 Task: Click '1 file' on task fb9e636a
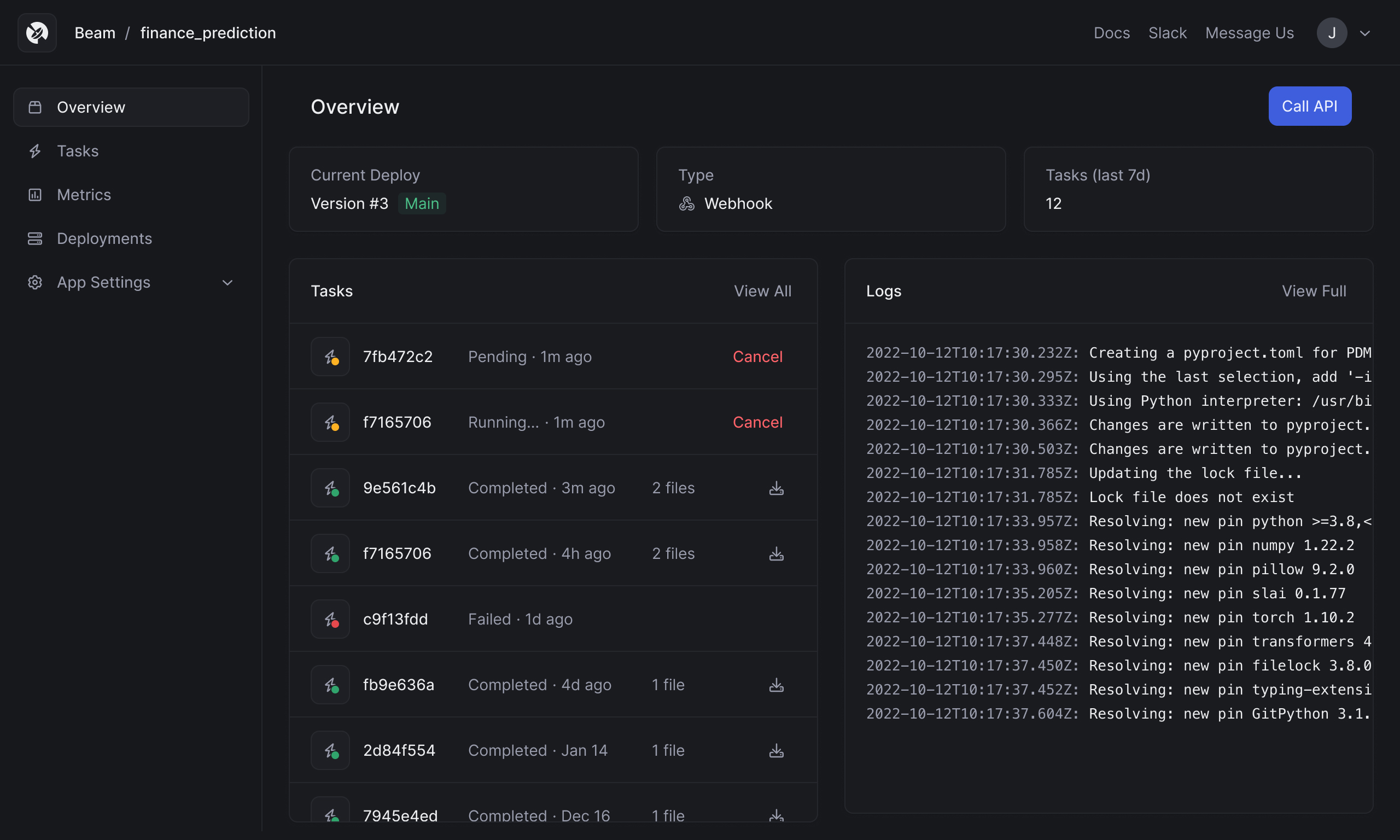[x=668, y=685]
